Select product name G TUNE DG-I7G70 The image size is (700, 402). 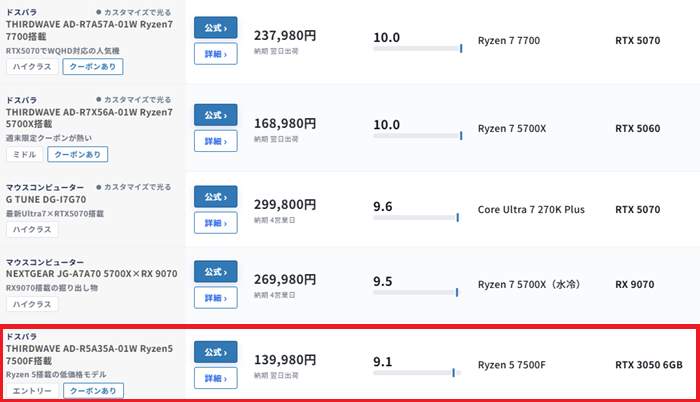click(x=46, y=200)
